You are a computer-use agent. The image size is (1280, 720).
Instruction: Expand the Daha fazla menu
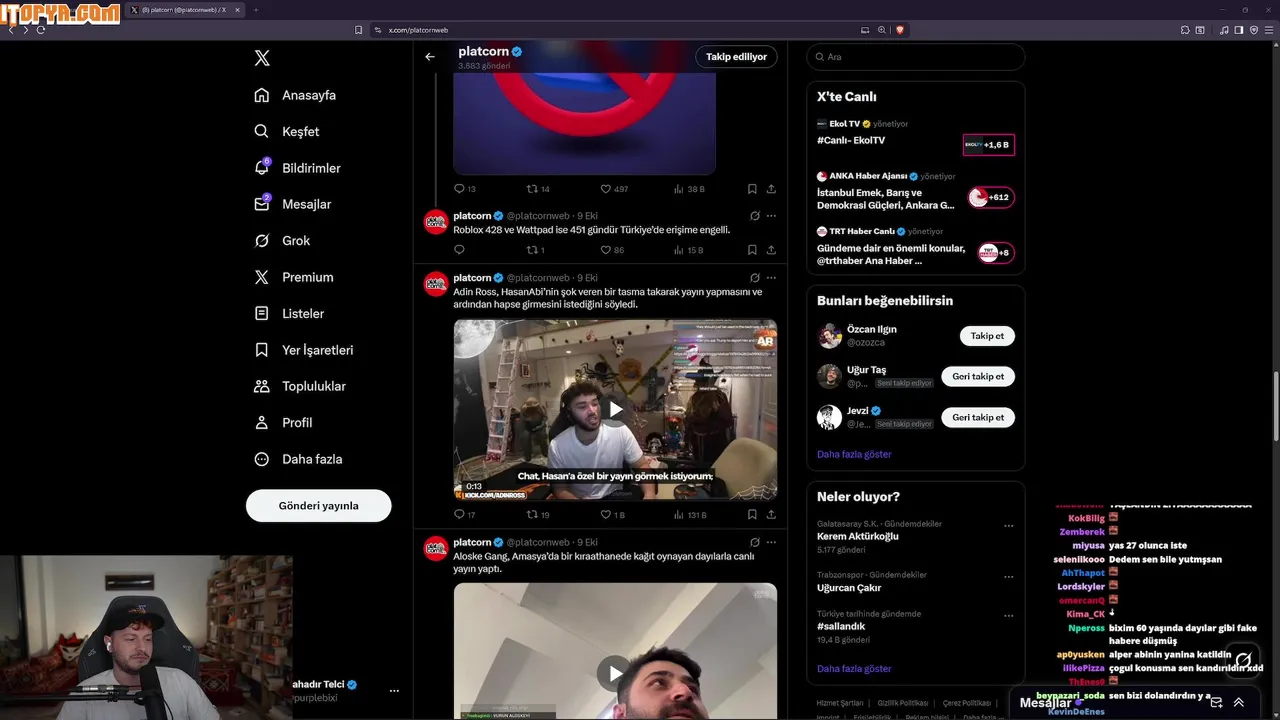298,459
